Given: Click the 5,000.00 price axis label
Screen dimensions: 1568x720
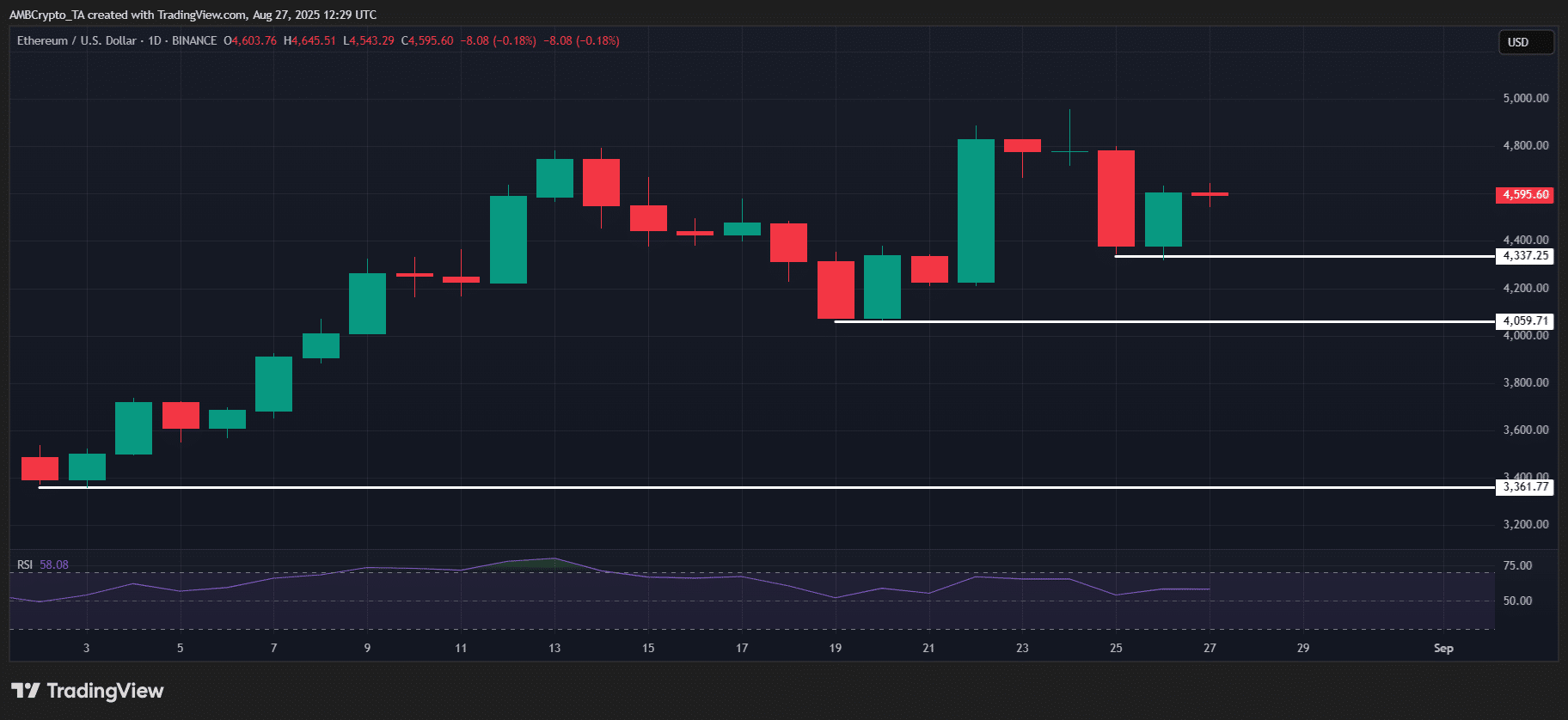Looking at the screenshot, I should (1525, 98).
